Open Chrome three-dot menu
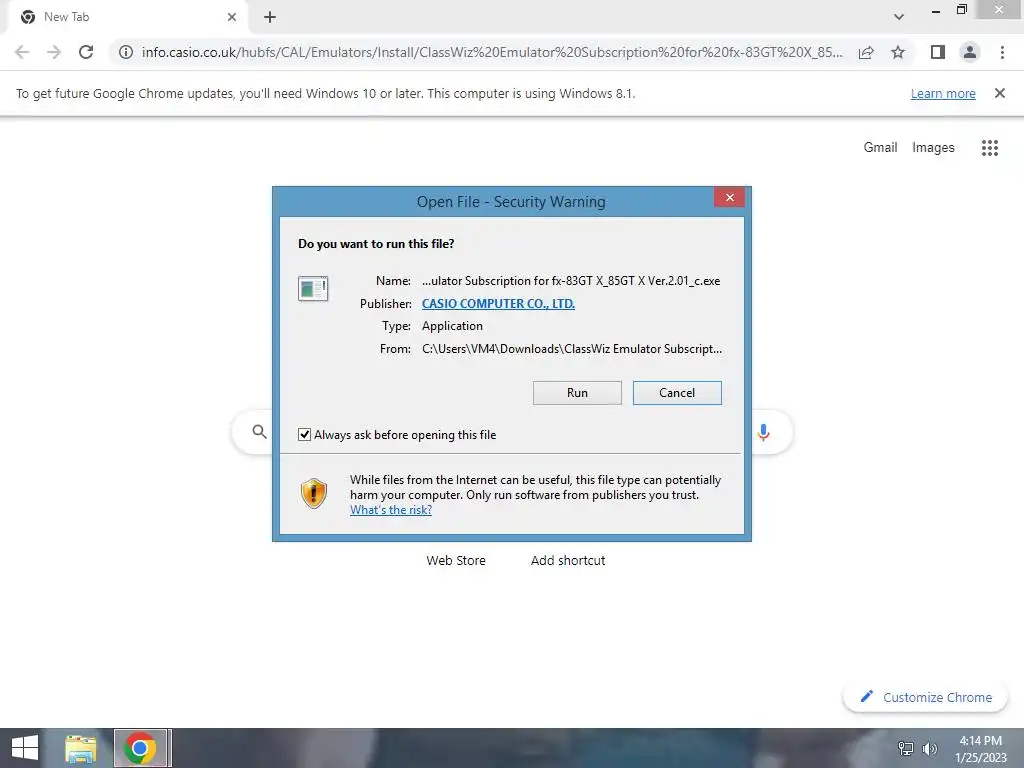Screen dimensions: 1024x768 click(x=1002, y=52)
